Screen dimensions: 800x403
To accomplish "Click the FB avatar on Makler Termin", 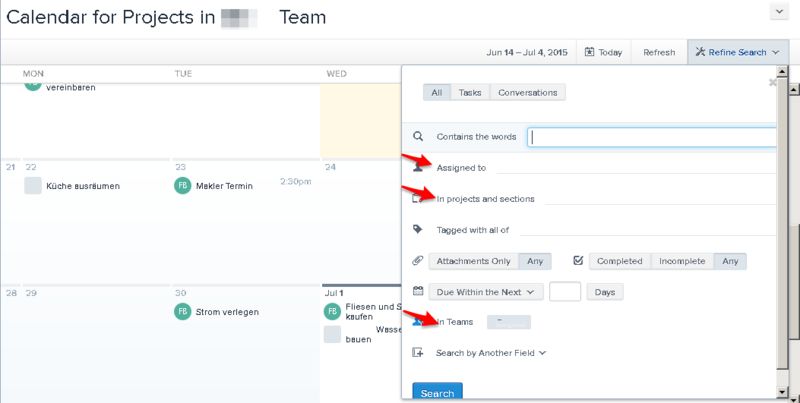I will pos(182,186).
